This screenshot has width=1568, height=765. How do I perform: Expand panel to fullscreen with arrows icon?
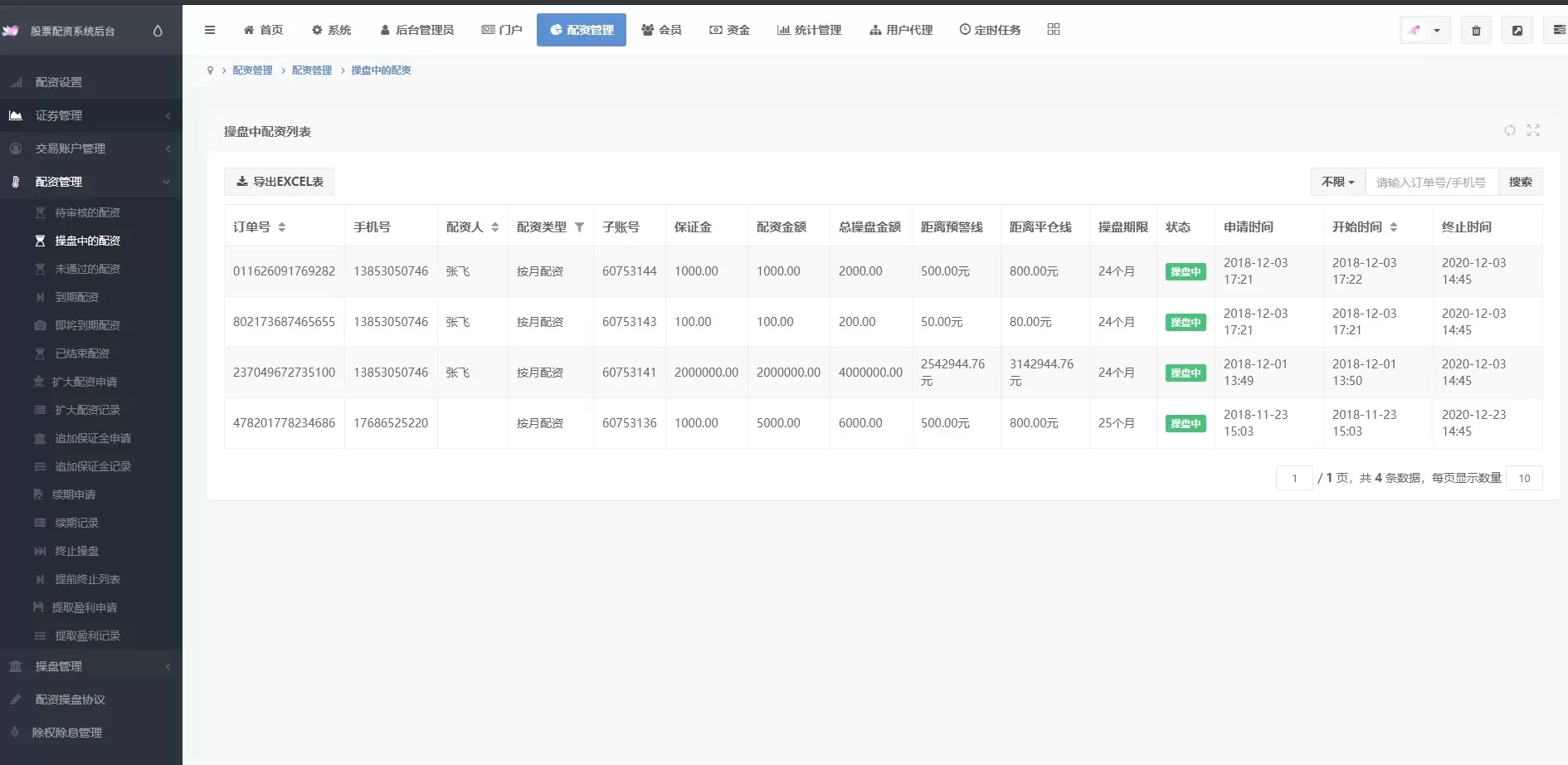point(1533,130)
